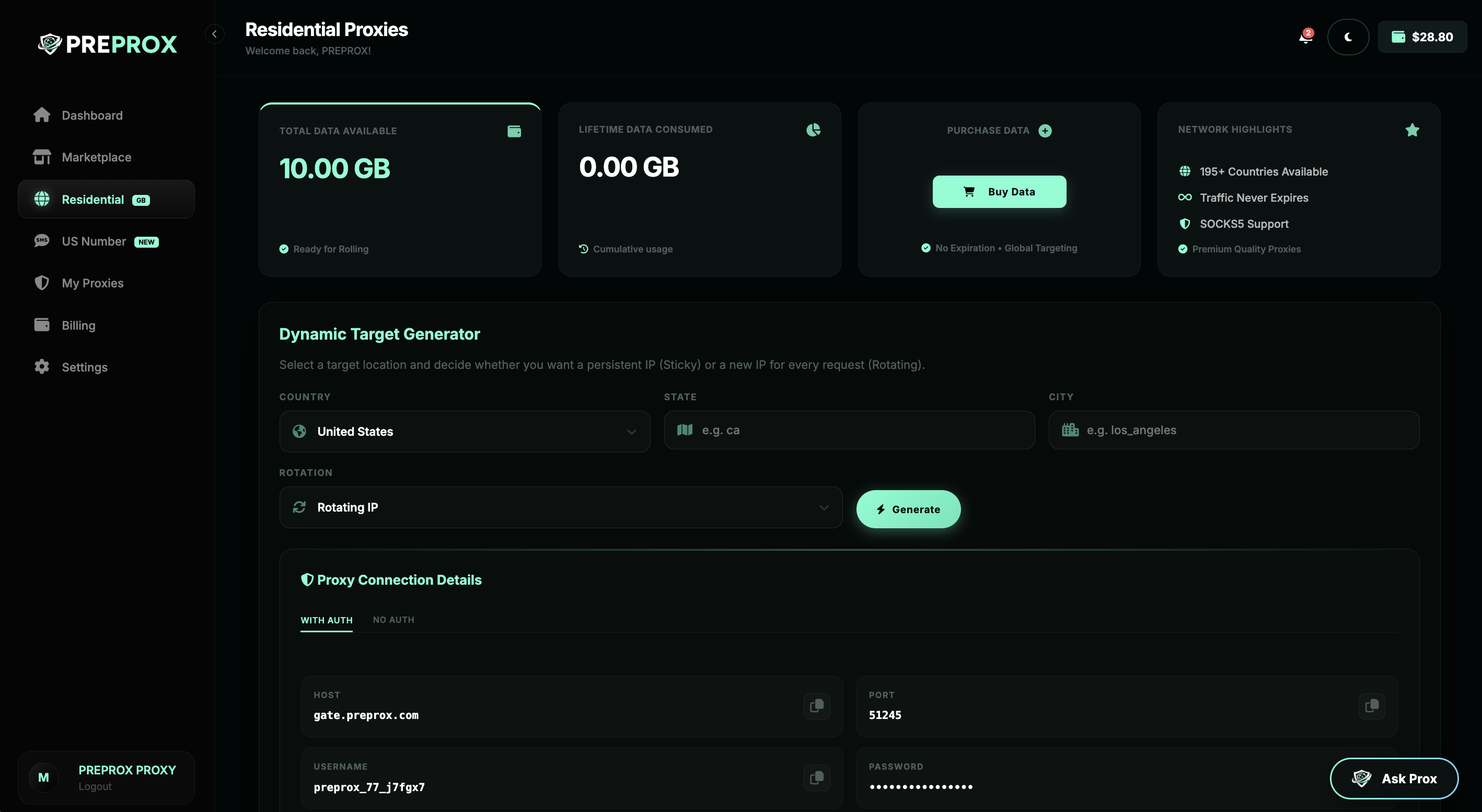1482x812 pixels.
Task: Open Marketplace from the sidebar
Action: point(96,157)
